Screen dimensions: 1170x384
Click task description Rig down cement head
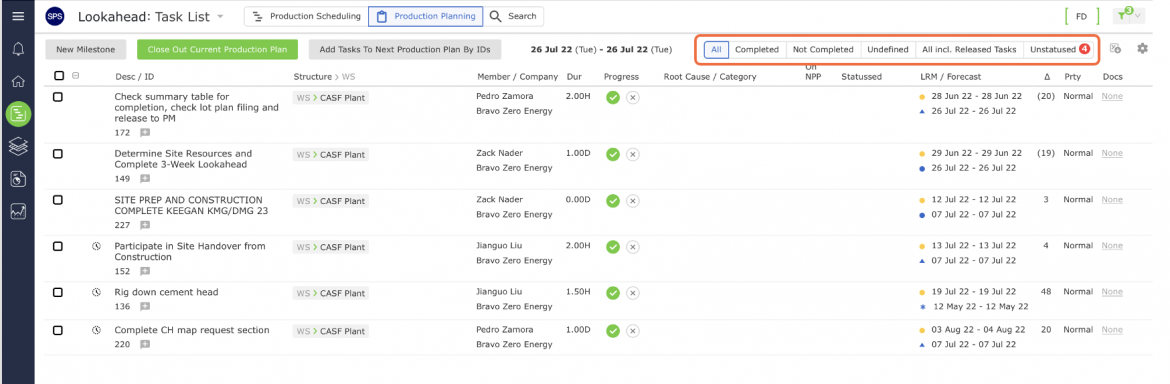166,292
